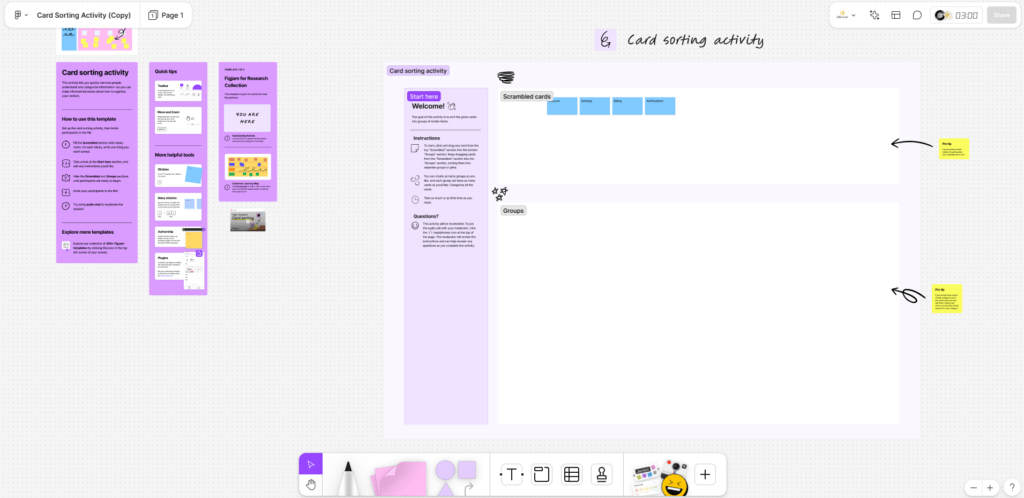1024x498 pixels.
Task: Click the sticky note icon in Instructions
Action: tap(415, 149)
